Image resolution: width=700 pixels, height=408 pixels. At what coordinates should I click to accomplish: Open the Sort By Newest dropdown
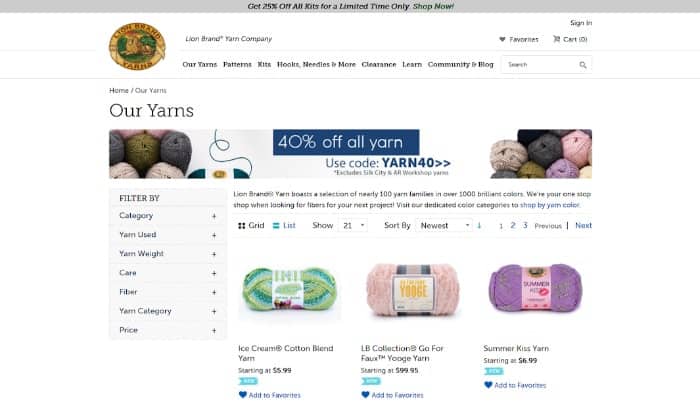[444, 226]
